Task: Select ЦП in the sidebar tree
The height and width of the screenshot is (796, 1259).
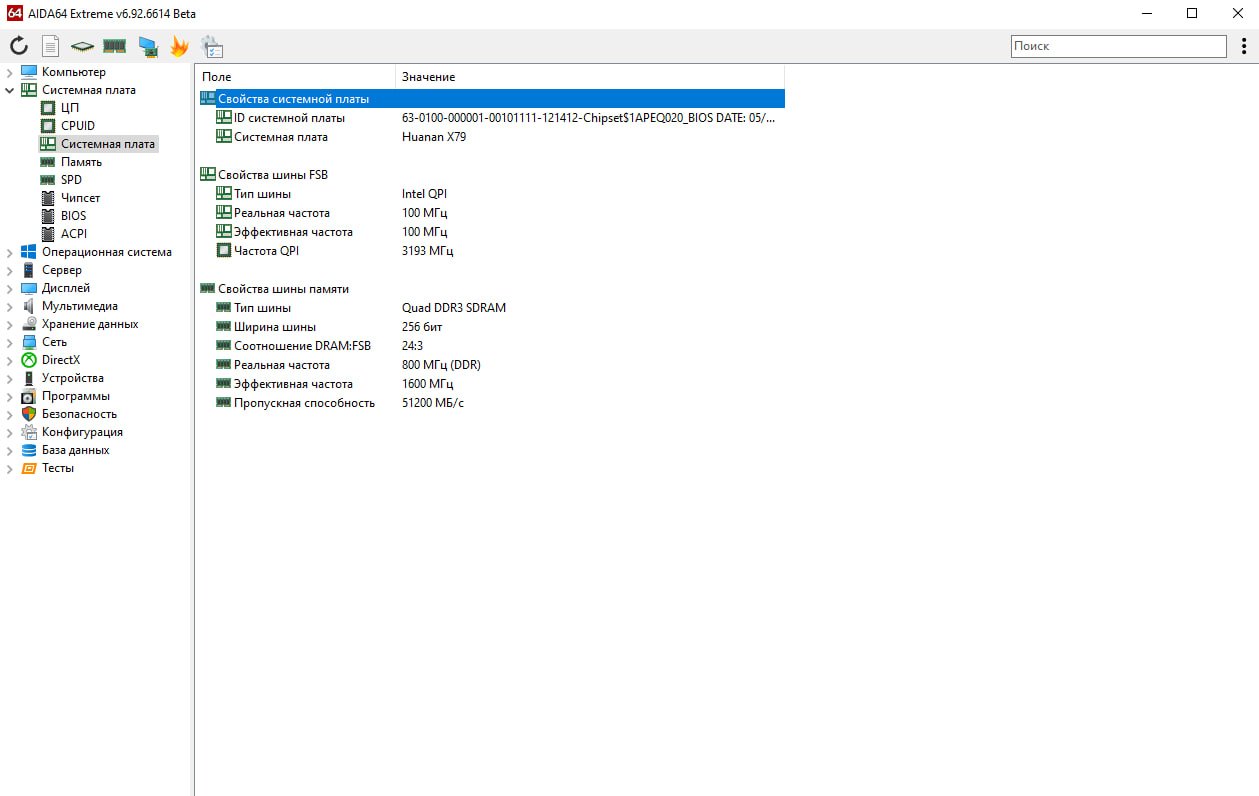Action: point(69,108)
